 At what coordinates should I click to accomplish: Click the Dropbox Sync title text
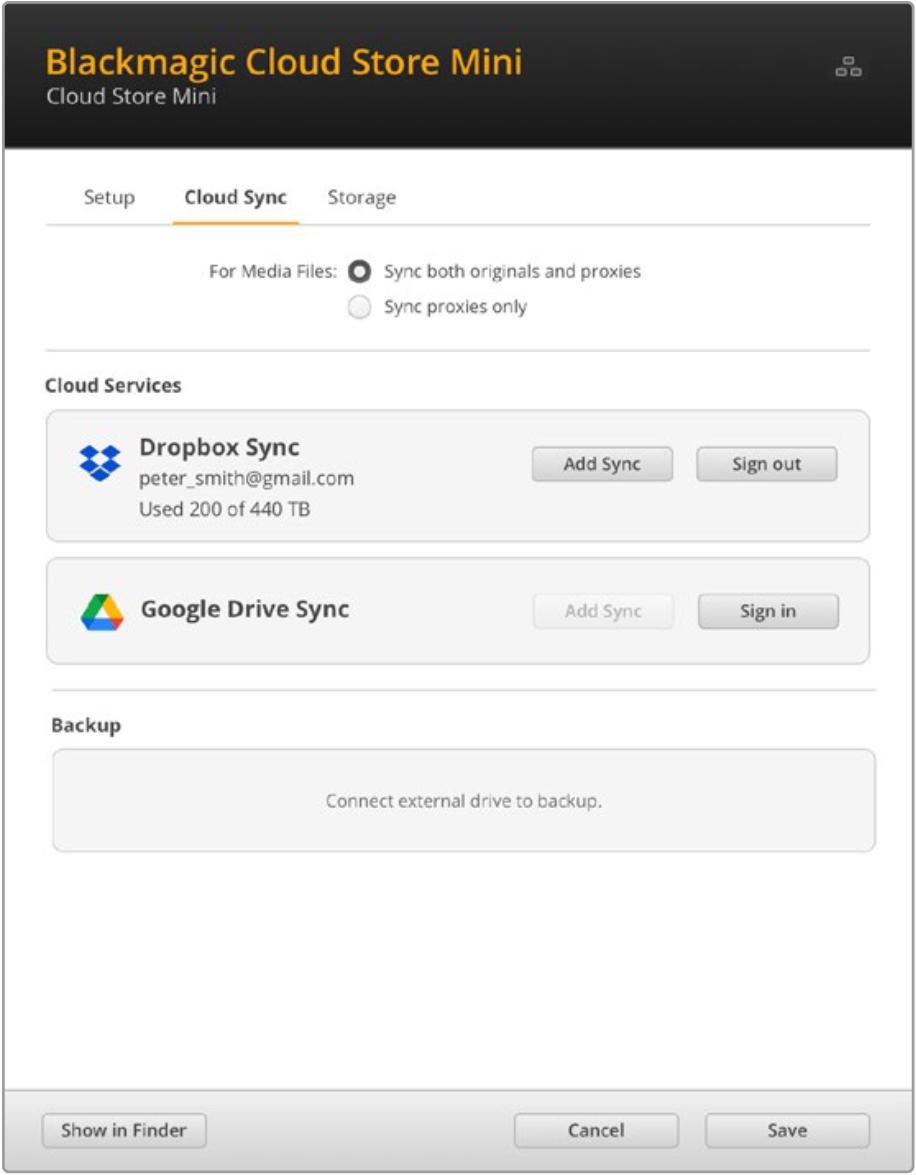[x=220, y=447]
